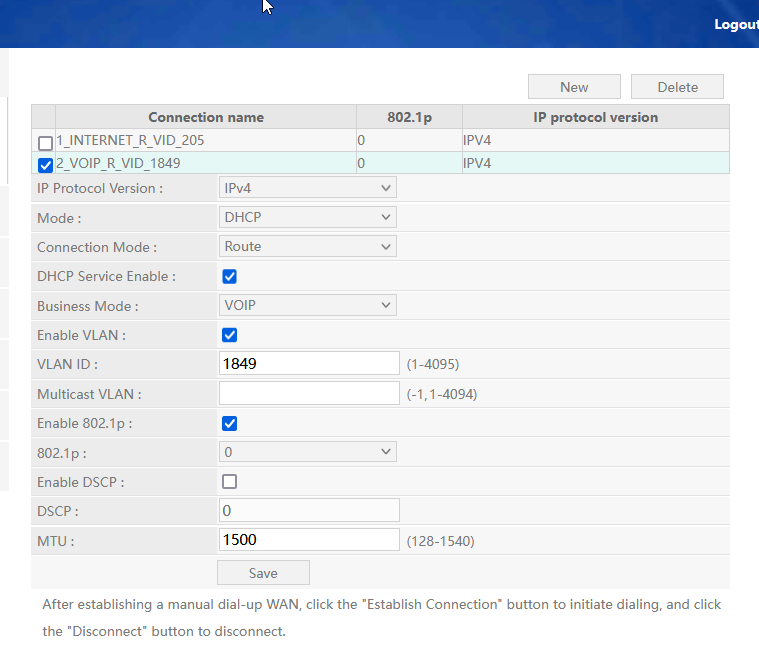This screenshot has width=759, height=655.
Task: Toggle the Enable 802.1p checkbox
Action: point(229,423)
